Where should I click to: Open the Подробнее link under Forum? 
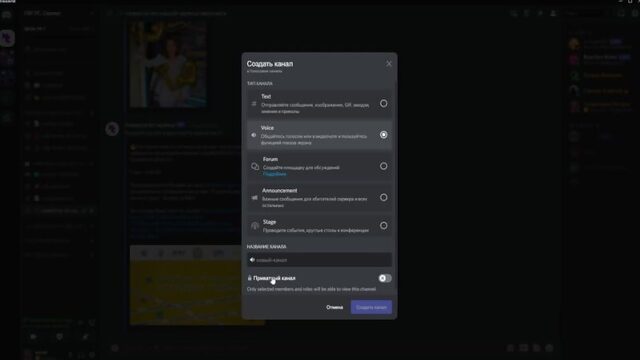coord(274,174)
